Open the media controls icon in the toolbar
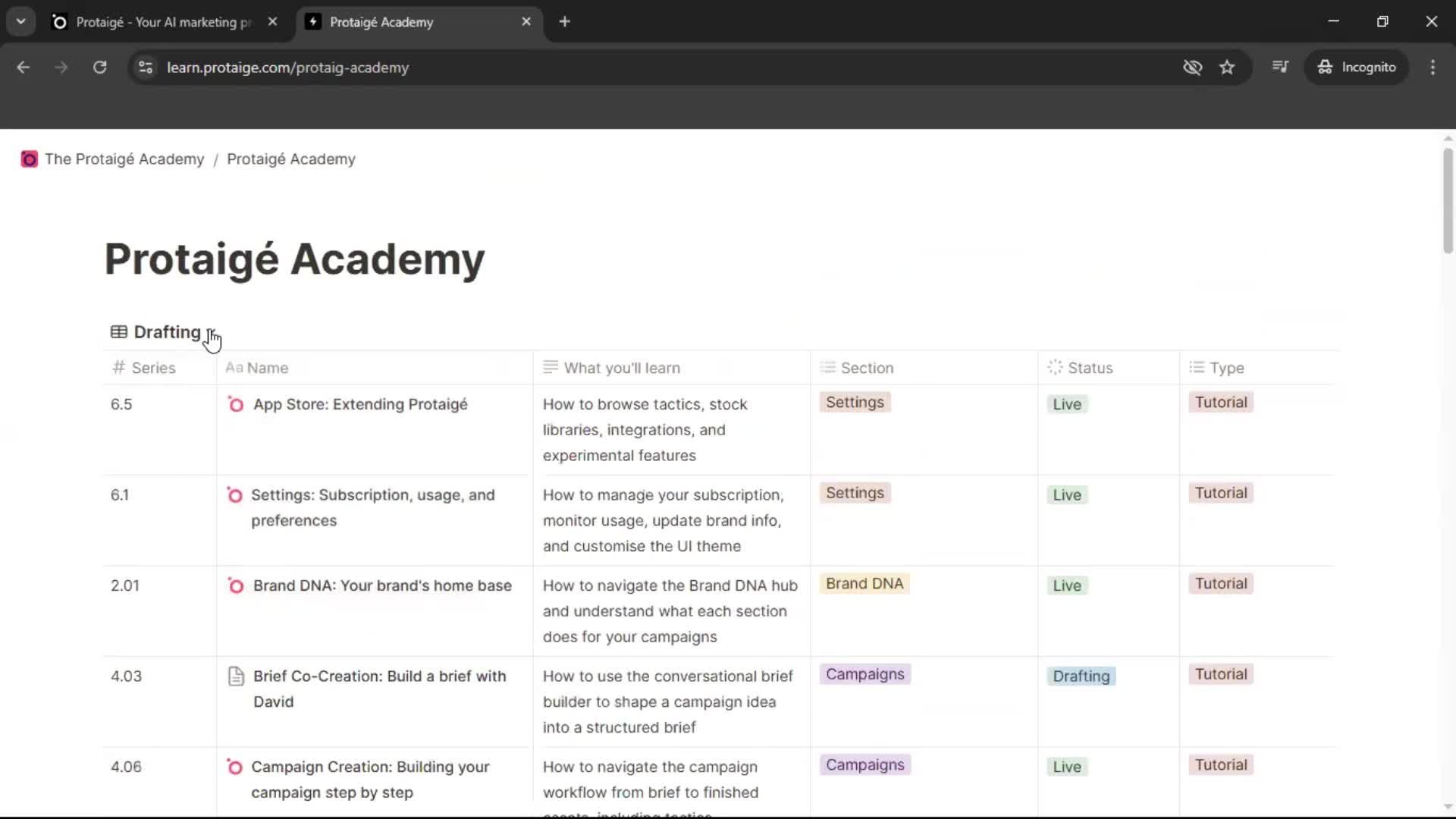Screen dimensions: 1456x819 point(1281,67)
